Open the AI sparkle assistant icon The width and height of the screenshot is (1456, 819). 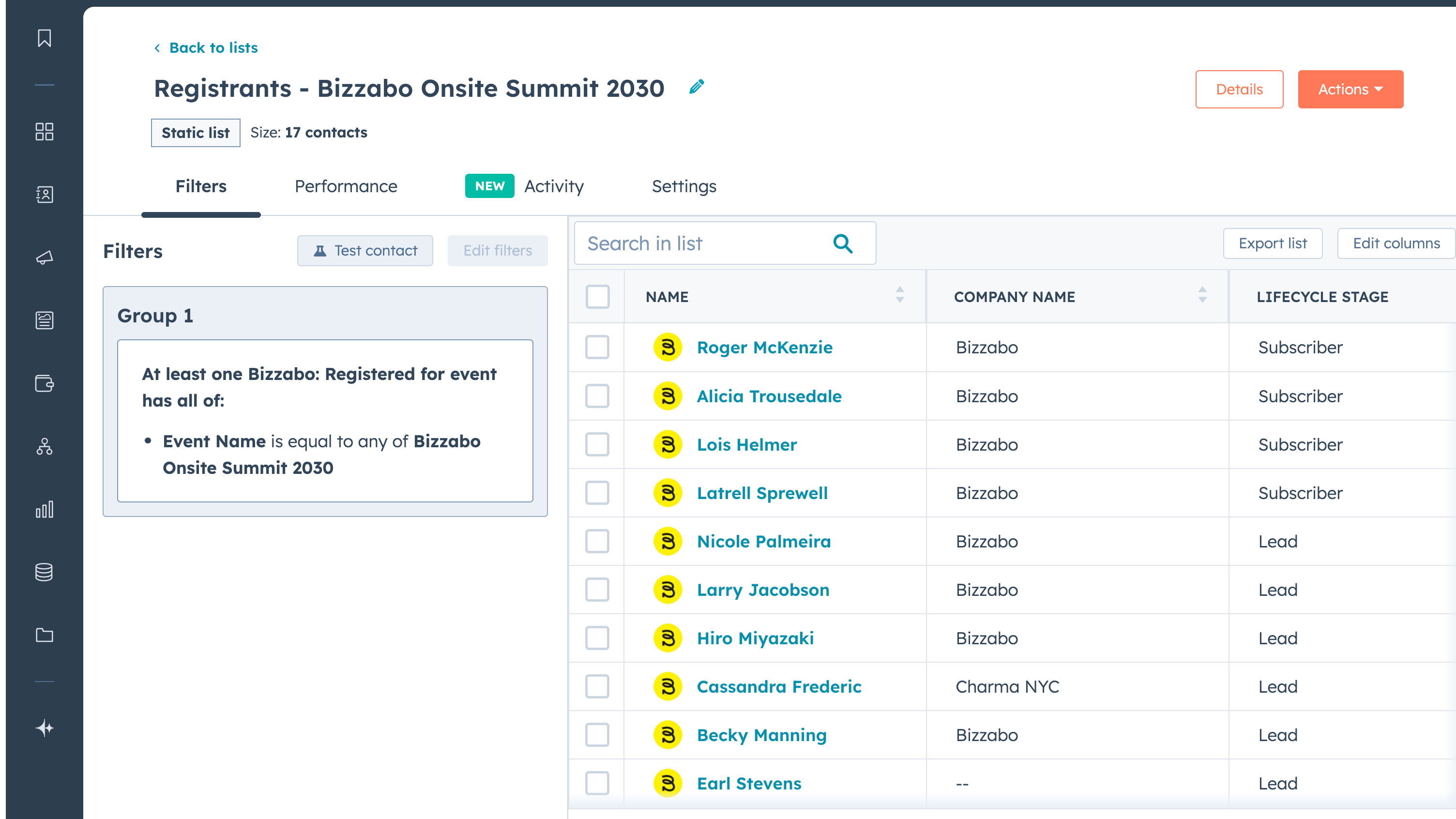44,728
